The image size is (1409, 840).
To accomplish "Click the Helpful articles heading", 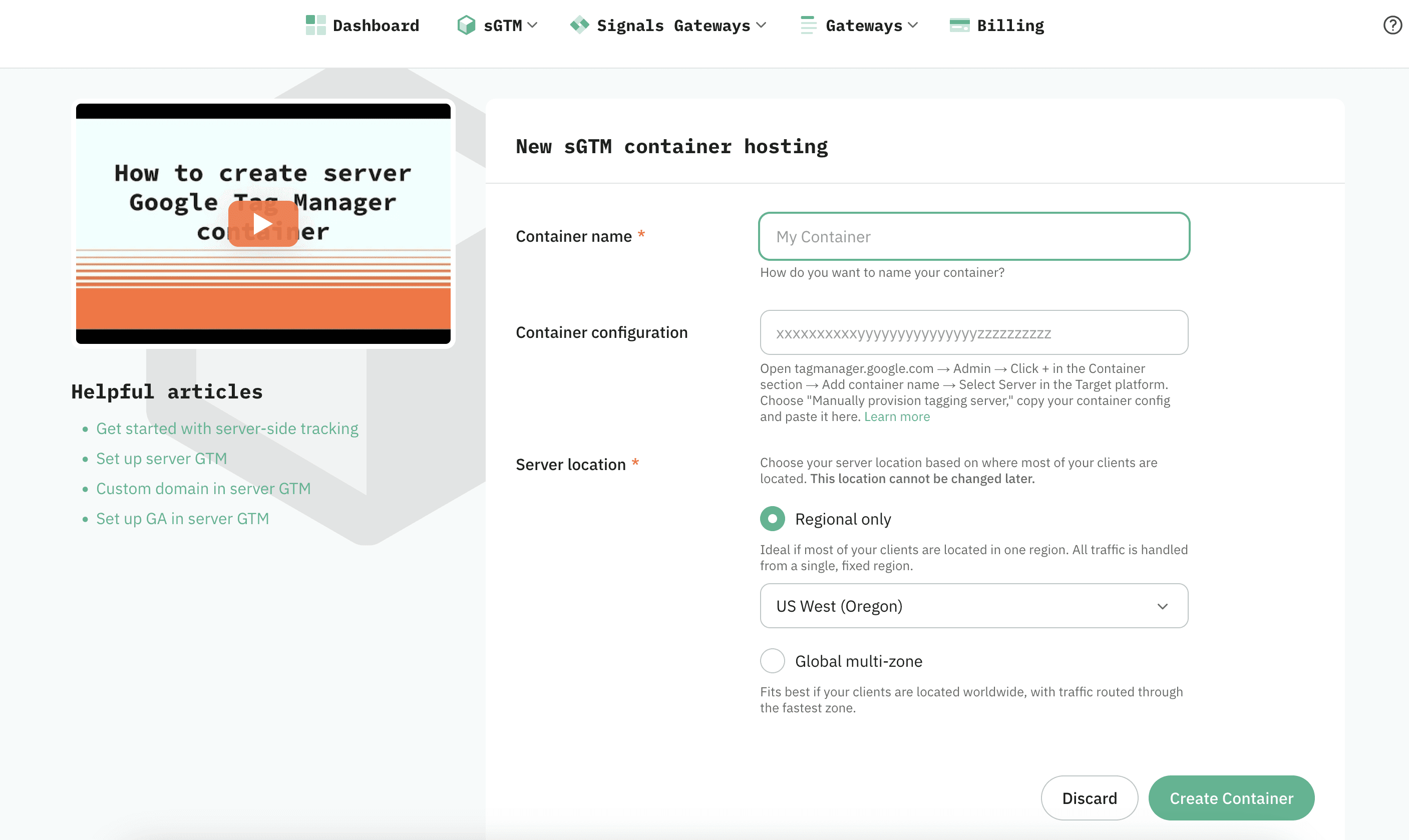I will click(x=167, y=391).
